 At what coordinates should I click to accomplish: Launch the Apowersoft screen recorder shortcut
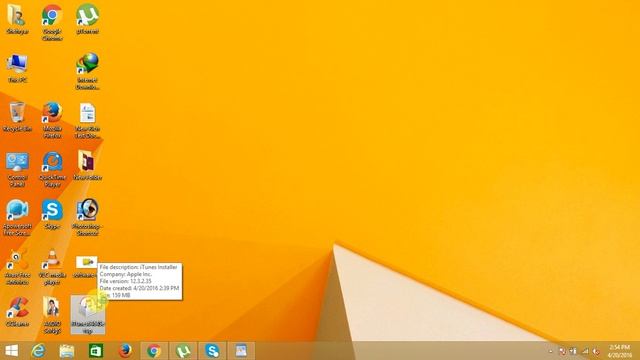coord(17,218)
